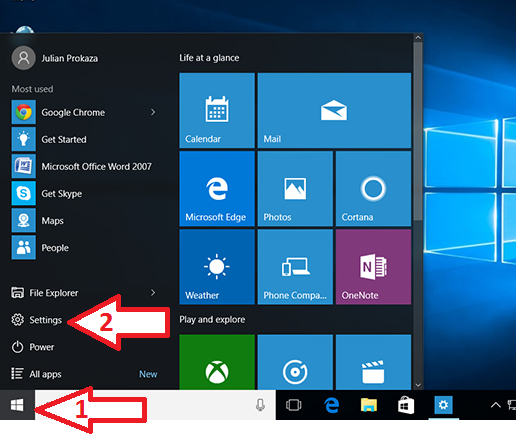
Task: Click the New label beside All apps
Action: point(148,374)
